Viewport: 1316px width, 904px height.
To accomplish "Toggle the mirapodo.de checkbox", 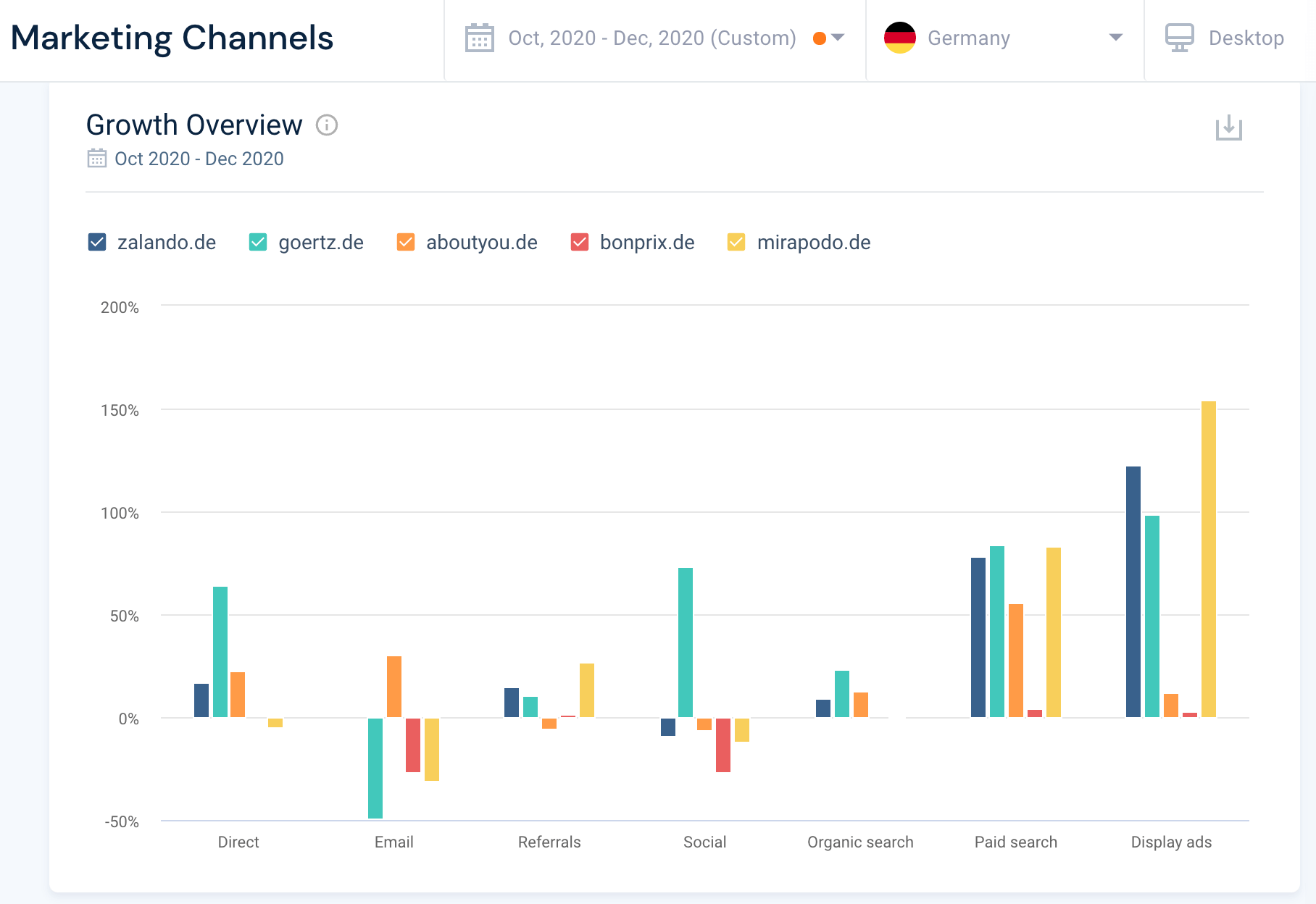I will (736, 242).
